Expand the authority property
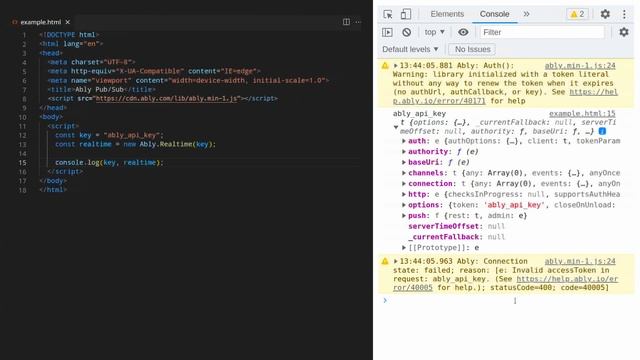The width and height of the screenshot is (640, 360). click(x=404, y=151)
